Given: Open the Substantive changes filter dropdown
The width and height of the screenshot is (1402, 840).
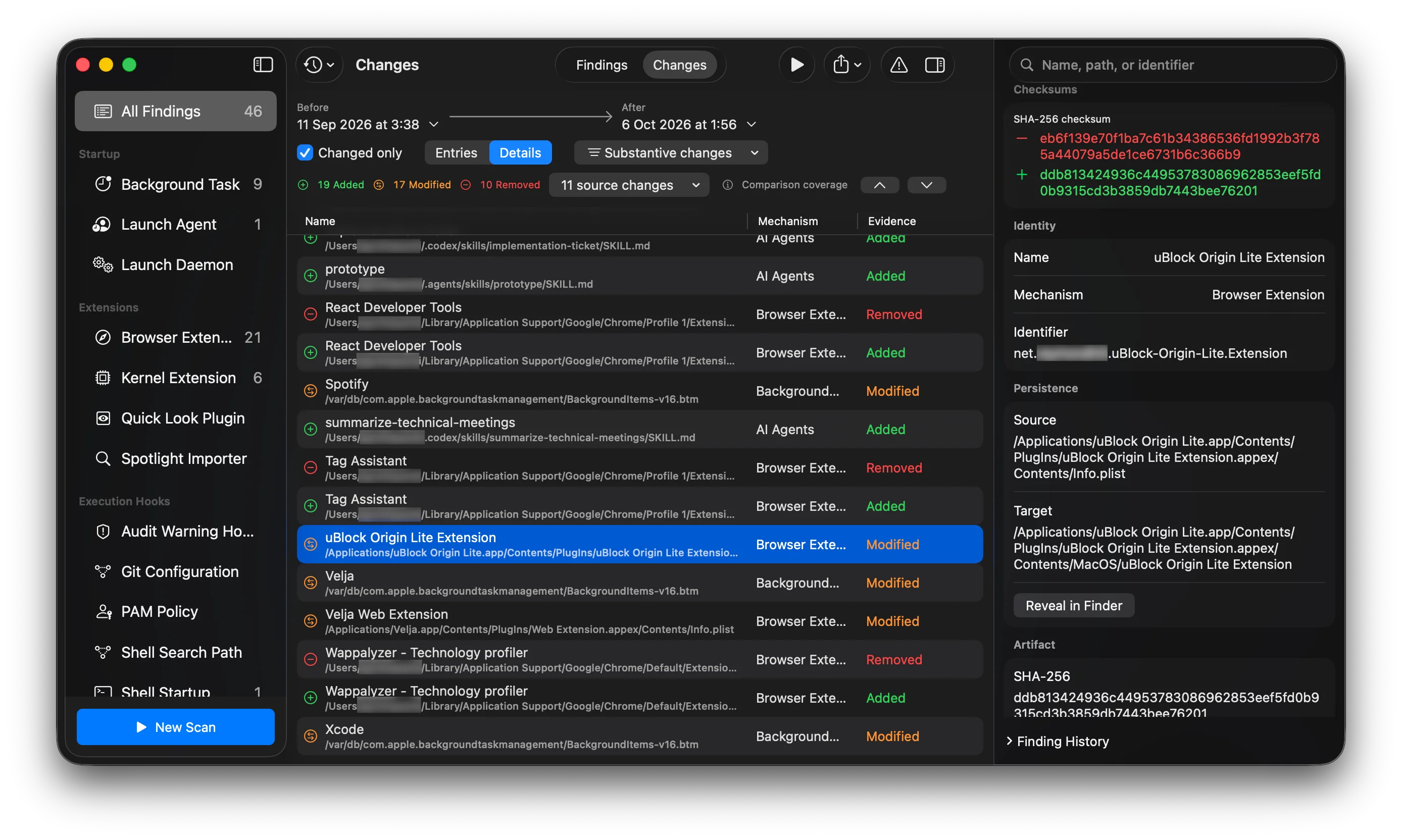Looking at the screenshot, I should tap(671, 152).
